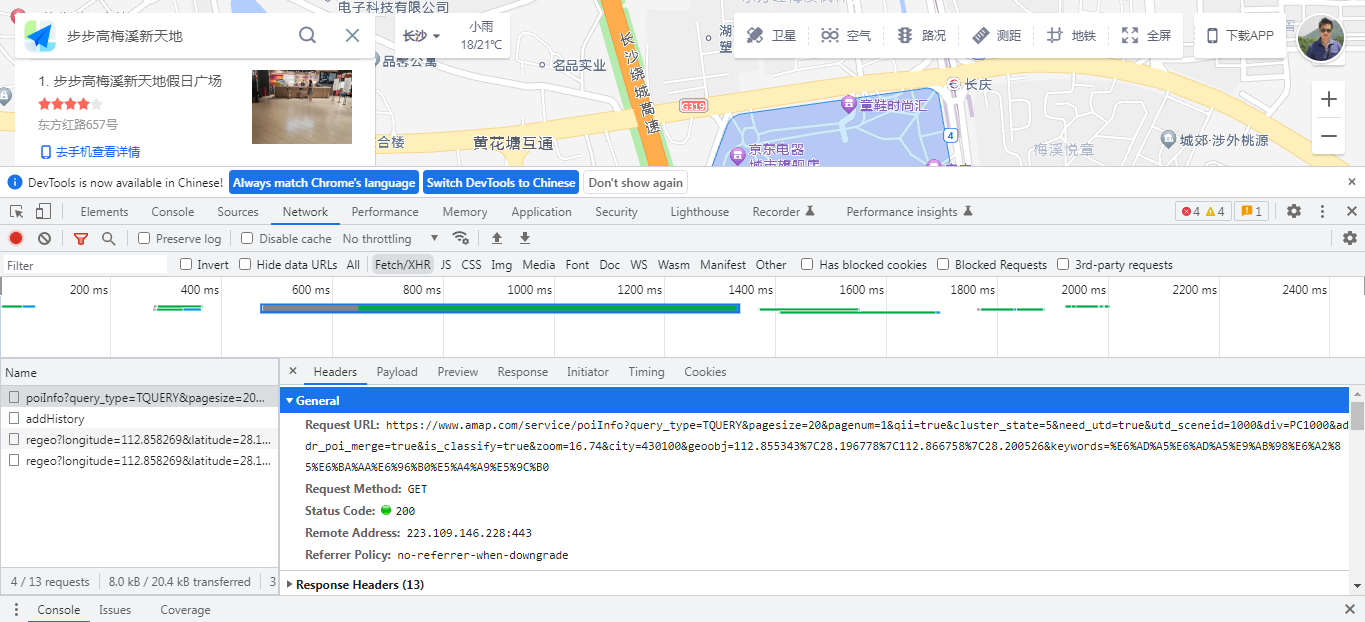
Task: Click the search magnifier in the map search box
Action: (x=307, y=35)
